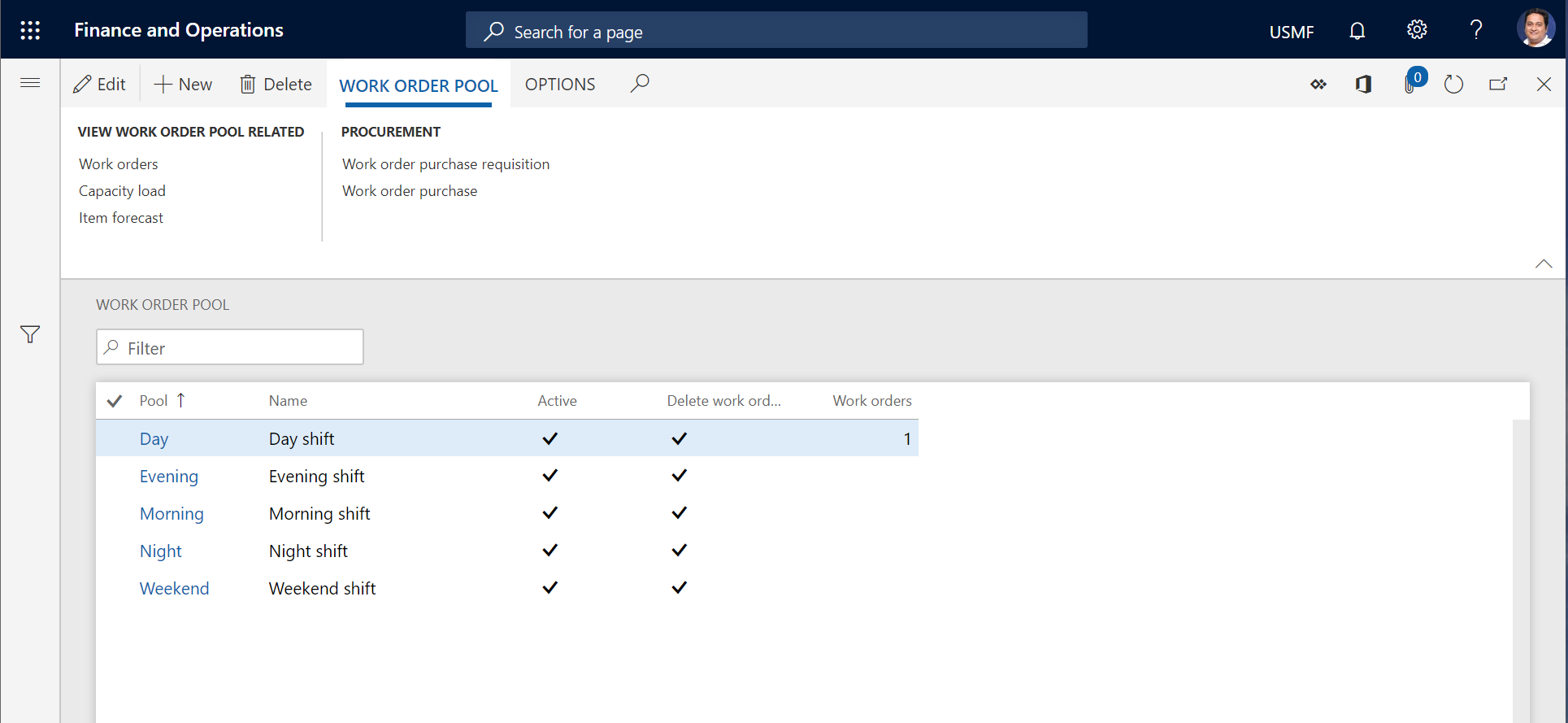1568x723 pixels.
Task: Toggle Delete work orders for Morning shift
Action: [680, 512]
